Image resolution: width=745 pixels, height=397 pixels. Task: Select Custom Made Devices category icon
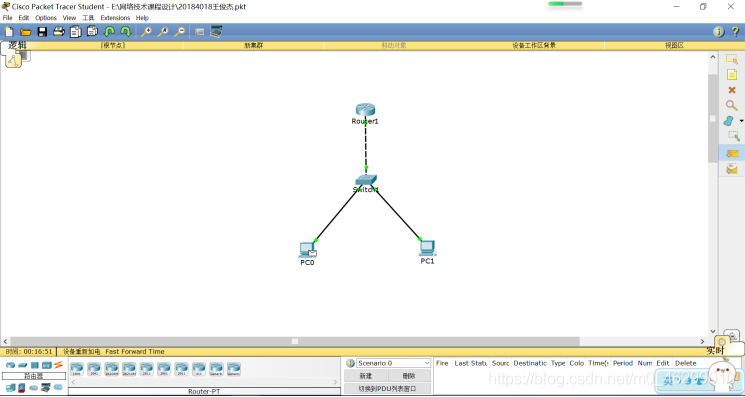46,388
